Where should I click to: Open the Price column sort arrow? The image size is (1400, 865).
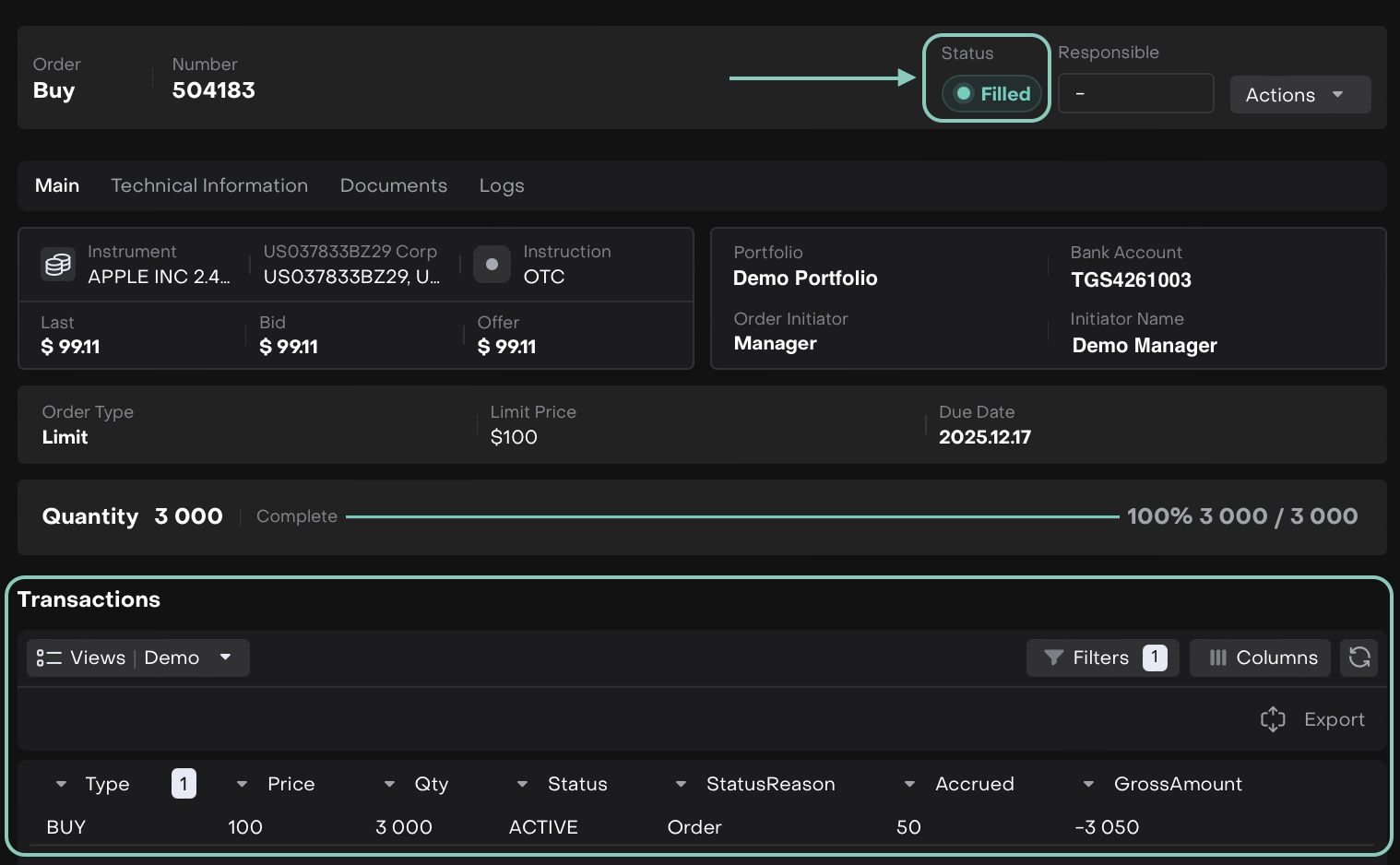(x=242, y=784)
